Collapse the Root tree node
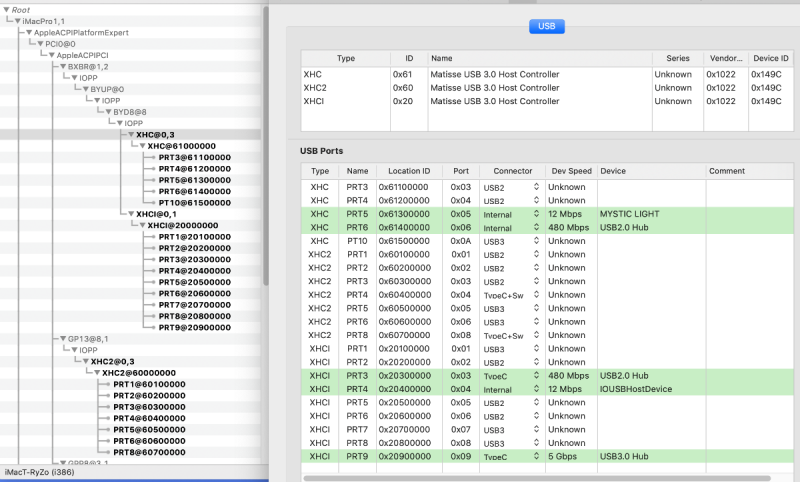Screen dimensions: 800x482 (x=6, y=8)
